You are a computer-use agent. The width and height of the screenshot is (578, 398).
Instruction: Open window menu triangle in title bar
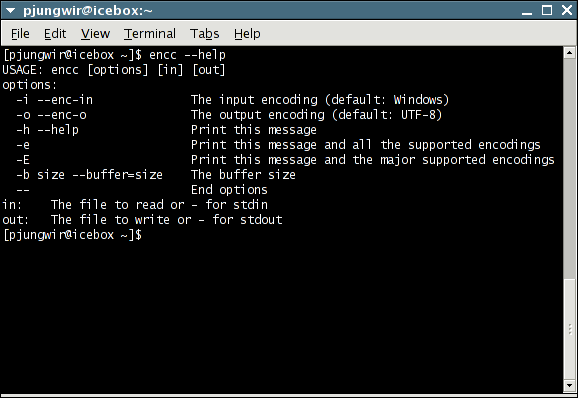10,11
